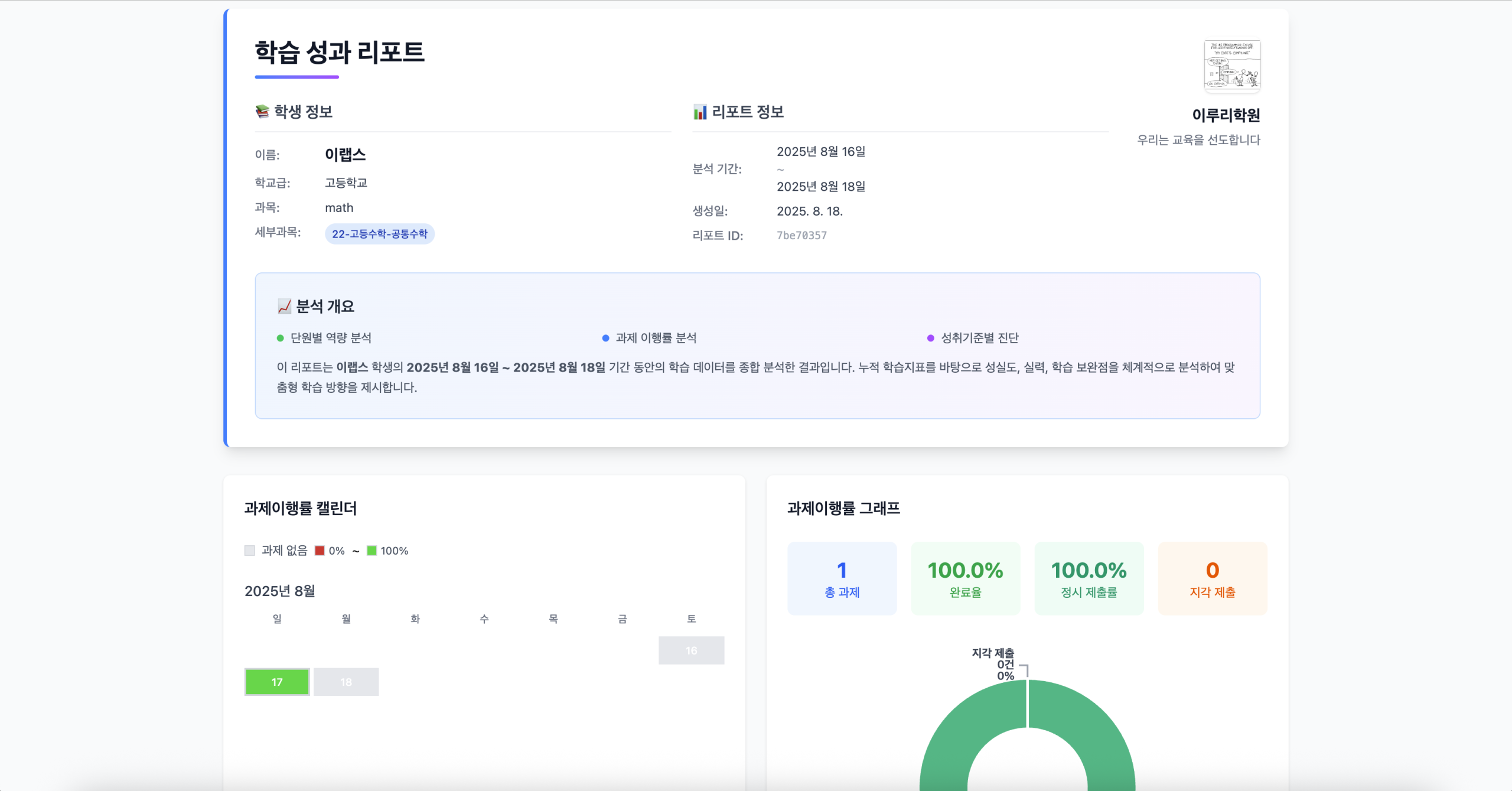1512x791 pixels.
Task: Select calendar day 18 gray cell
Action: (346, 682)
